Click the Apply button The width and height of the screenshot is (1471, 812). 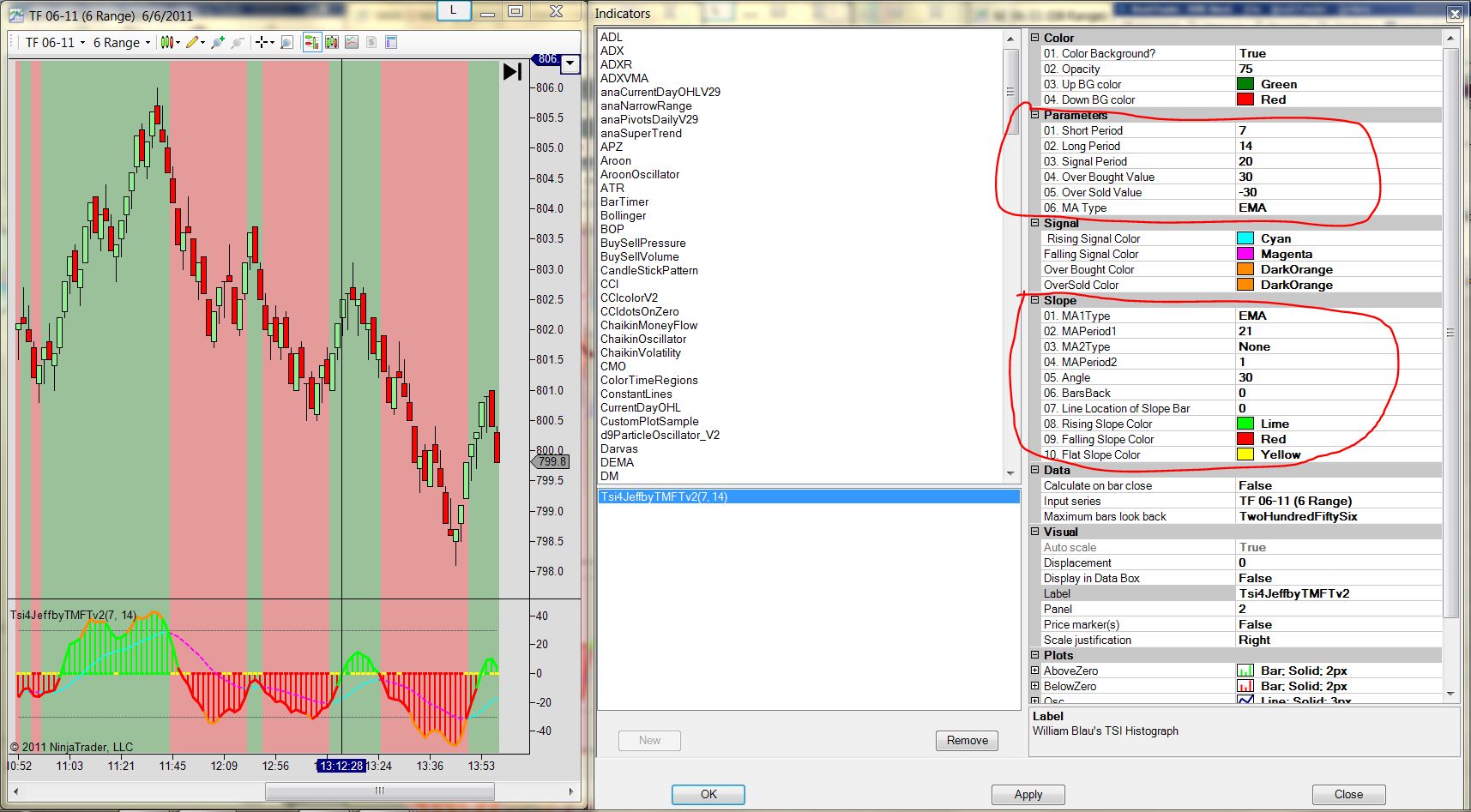[1028, 794]
